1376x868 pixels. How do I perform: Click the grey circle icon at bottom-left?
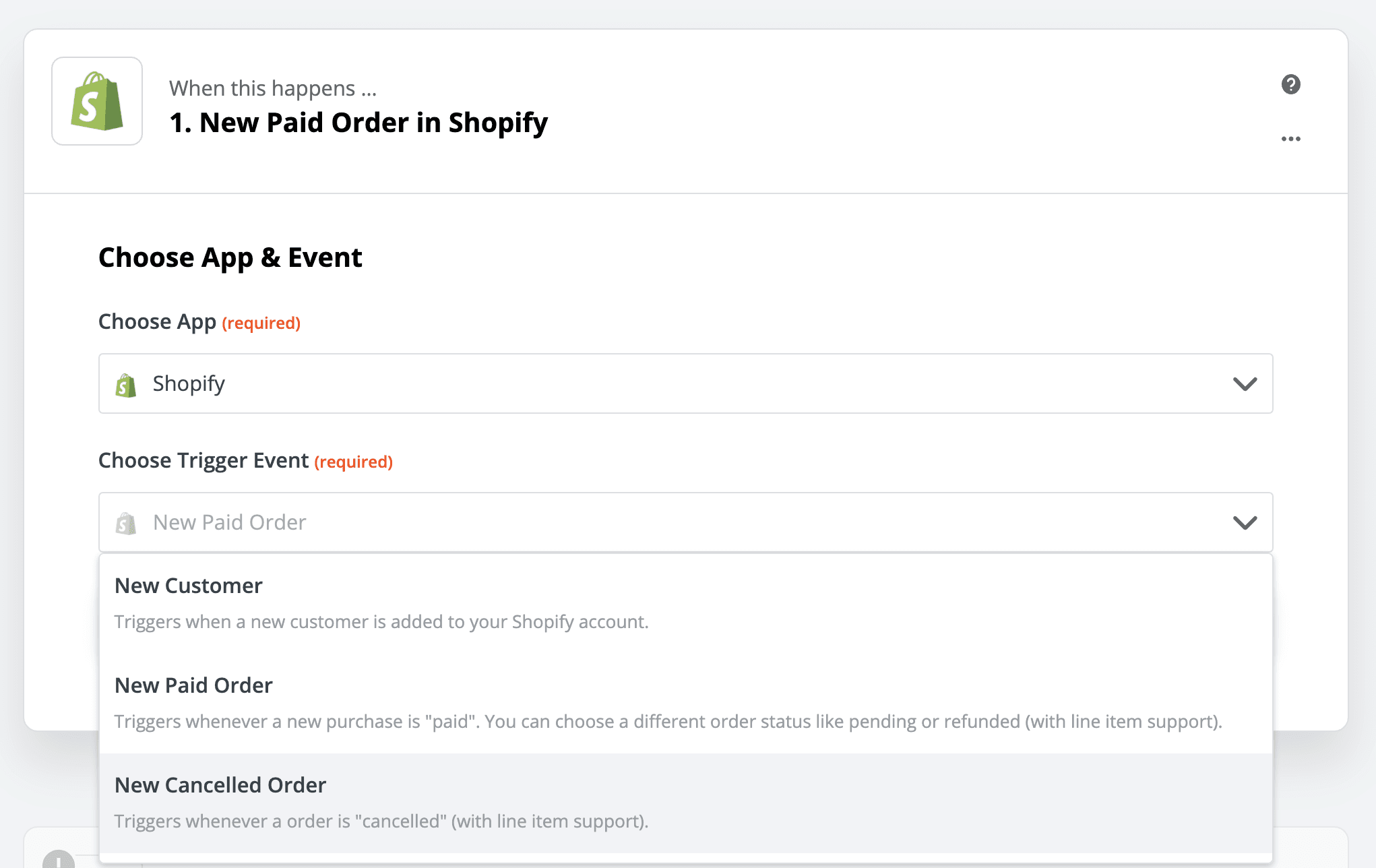click(x=59, y=859)
